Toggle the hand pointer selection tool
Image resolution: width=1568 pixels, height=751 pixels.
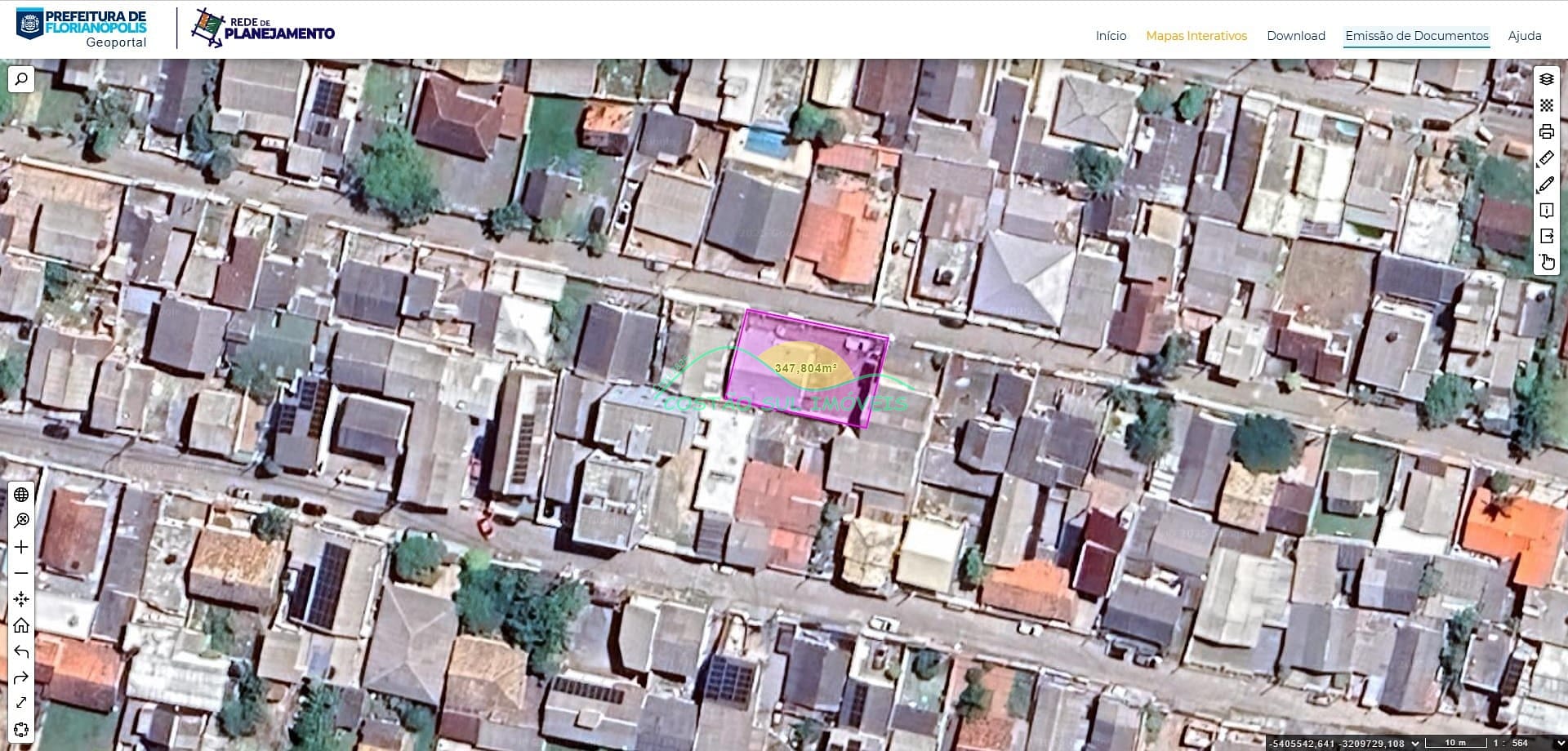point(1546,262)
